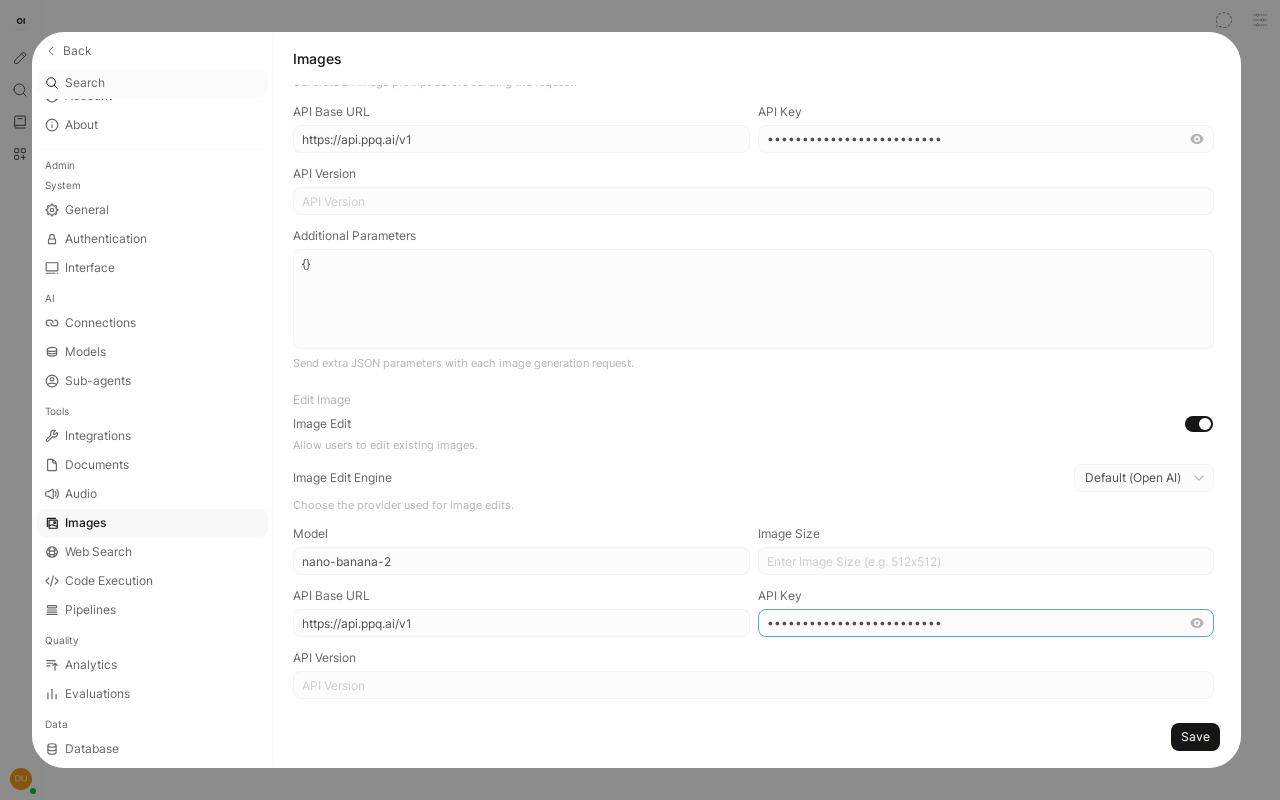Click the globe icon beside Web Search
This screenshot has width=1280, height=800.
click(x=52, y=552)
